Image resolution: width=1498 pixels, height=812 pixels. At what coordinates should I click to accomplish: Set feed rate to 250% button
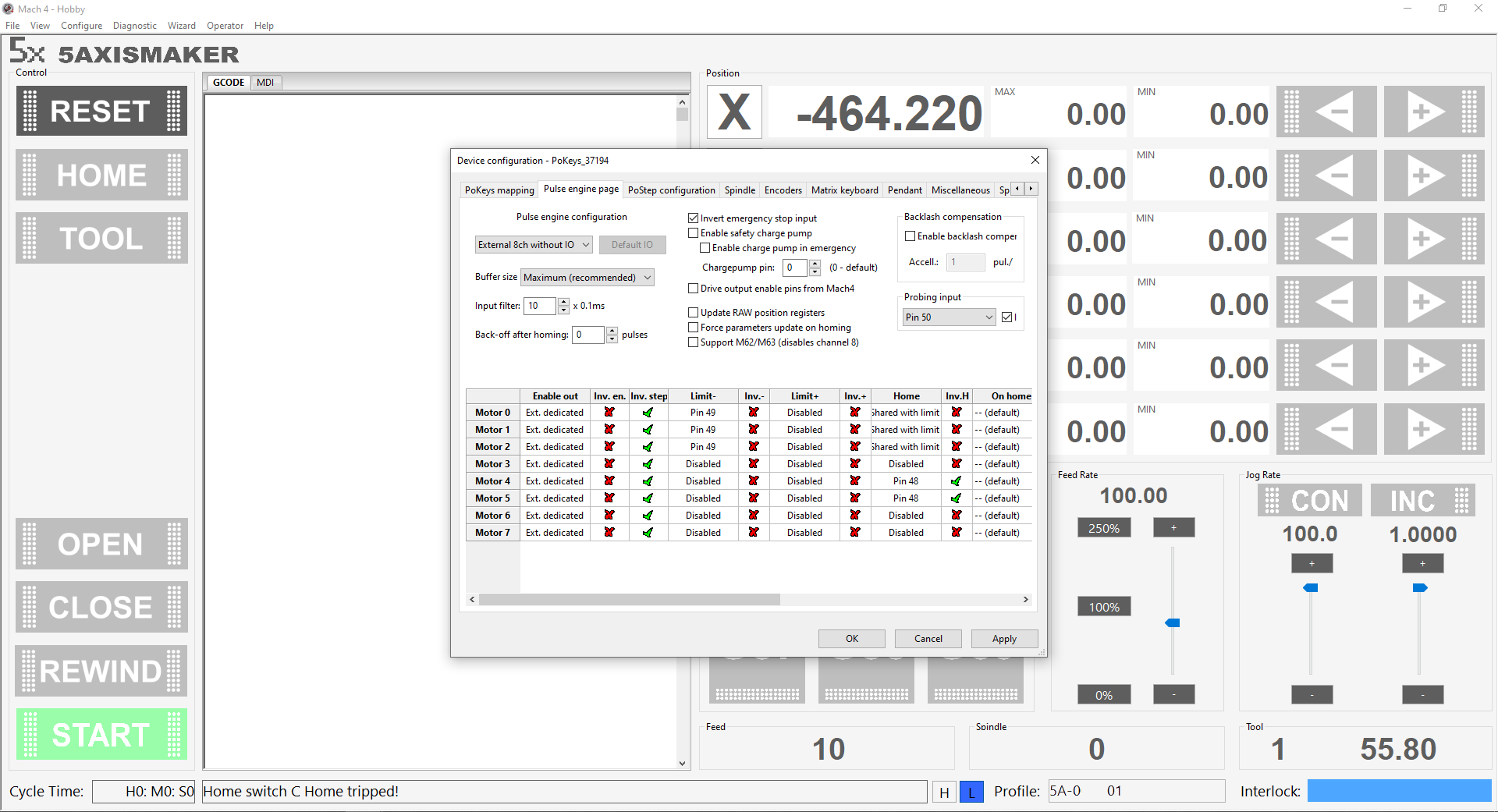[1104, 528]
